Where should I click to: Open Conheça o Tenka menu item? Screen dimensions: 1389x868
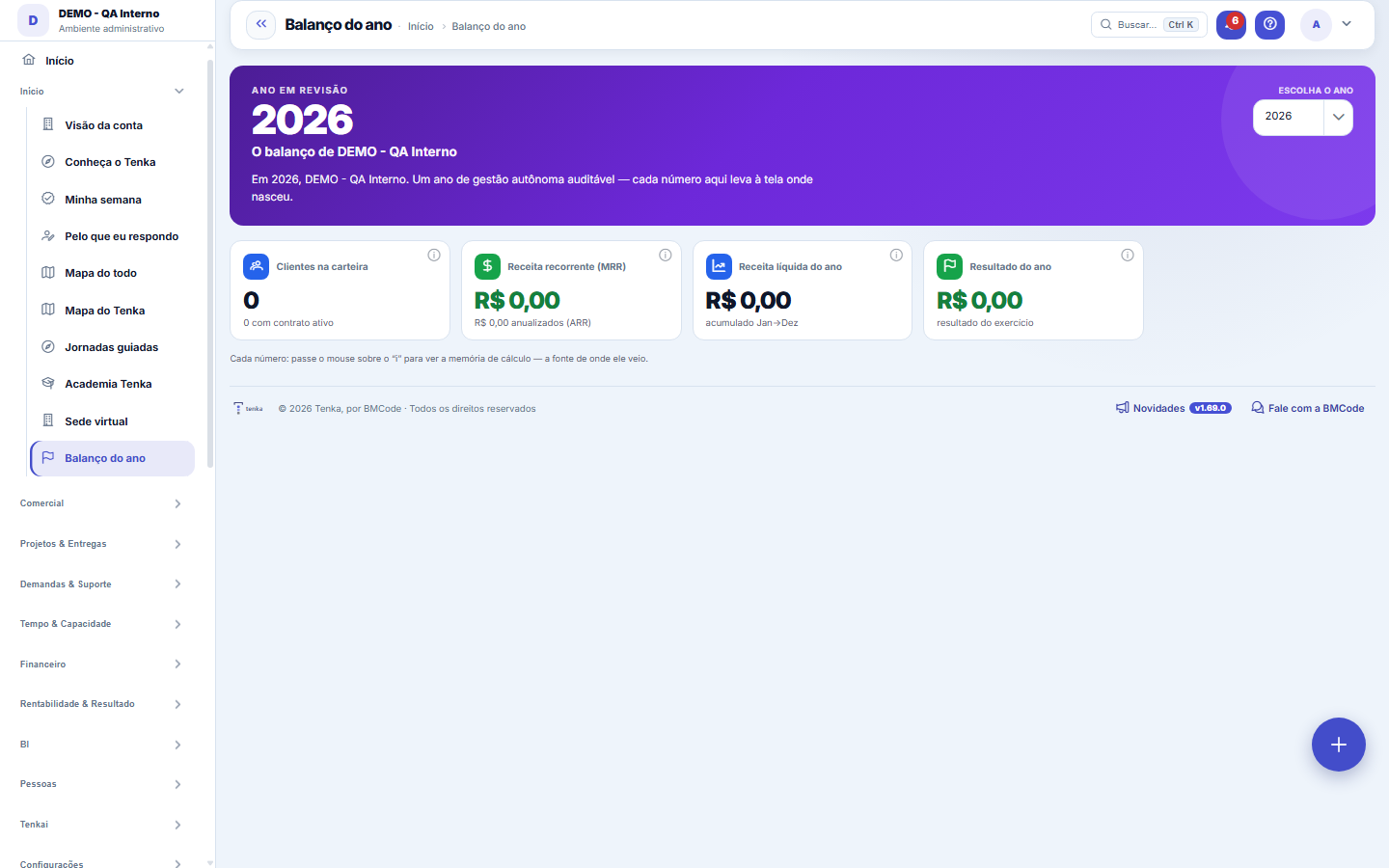[112, 162]
